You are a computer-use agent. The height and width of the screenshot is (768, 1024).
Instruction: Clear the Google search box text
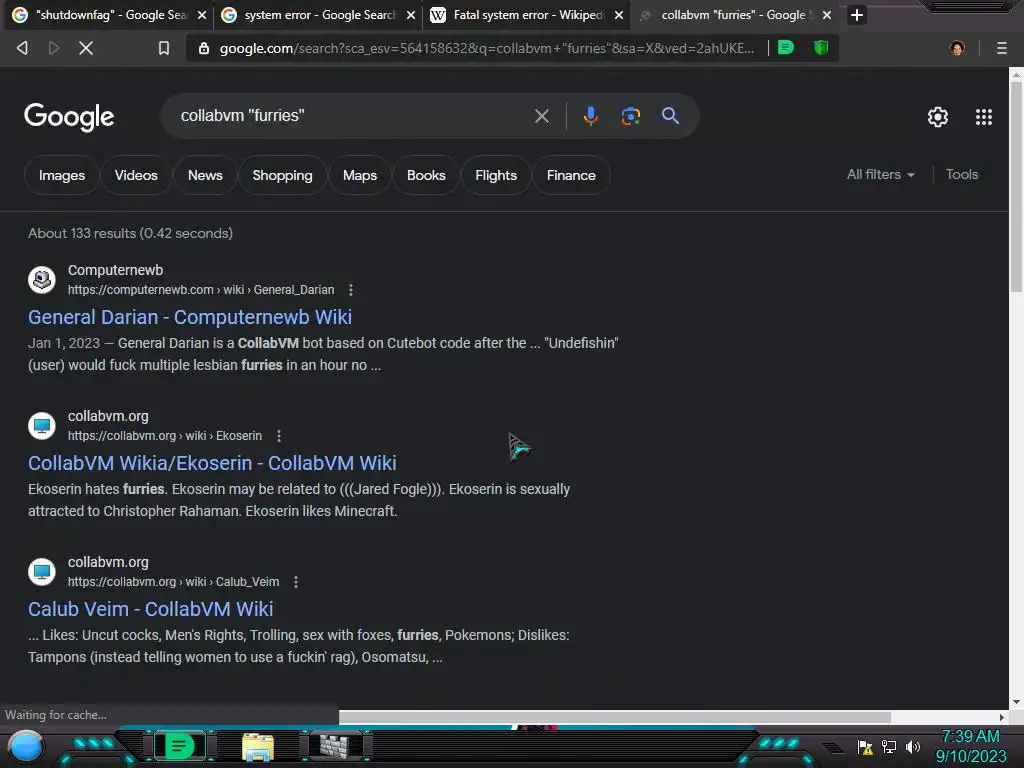point(541,116)
